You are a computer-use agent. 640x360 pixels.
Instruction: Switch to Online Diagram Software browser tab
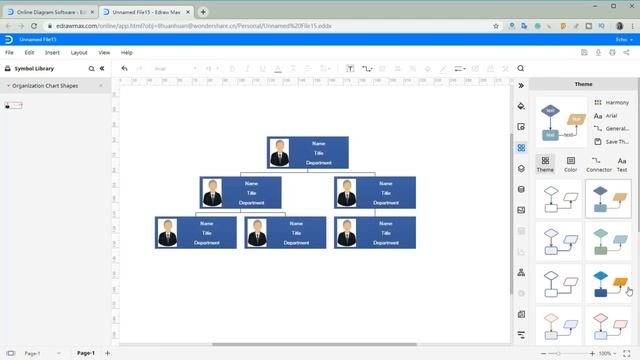pos(50,12)
